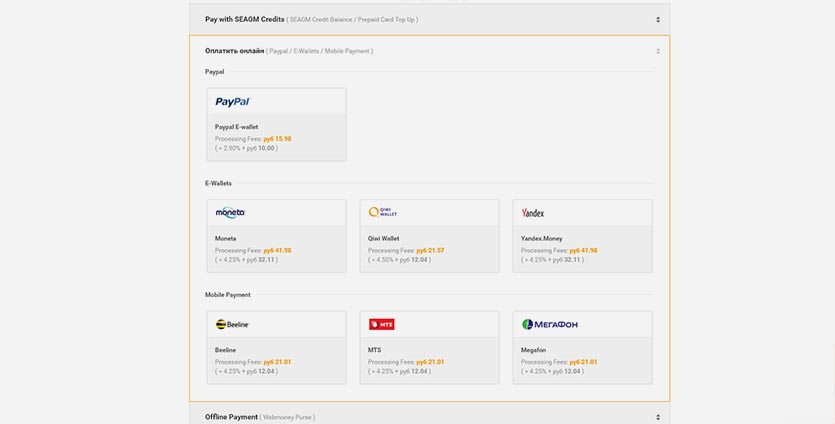Screen dimensions: 835x424
Task: Pick Qiwi Wallet processing fees text
Action: 408,250
